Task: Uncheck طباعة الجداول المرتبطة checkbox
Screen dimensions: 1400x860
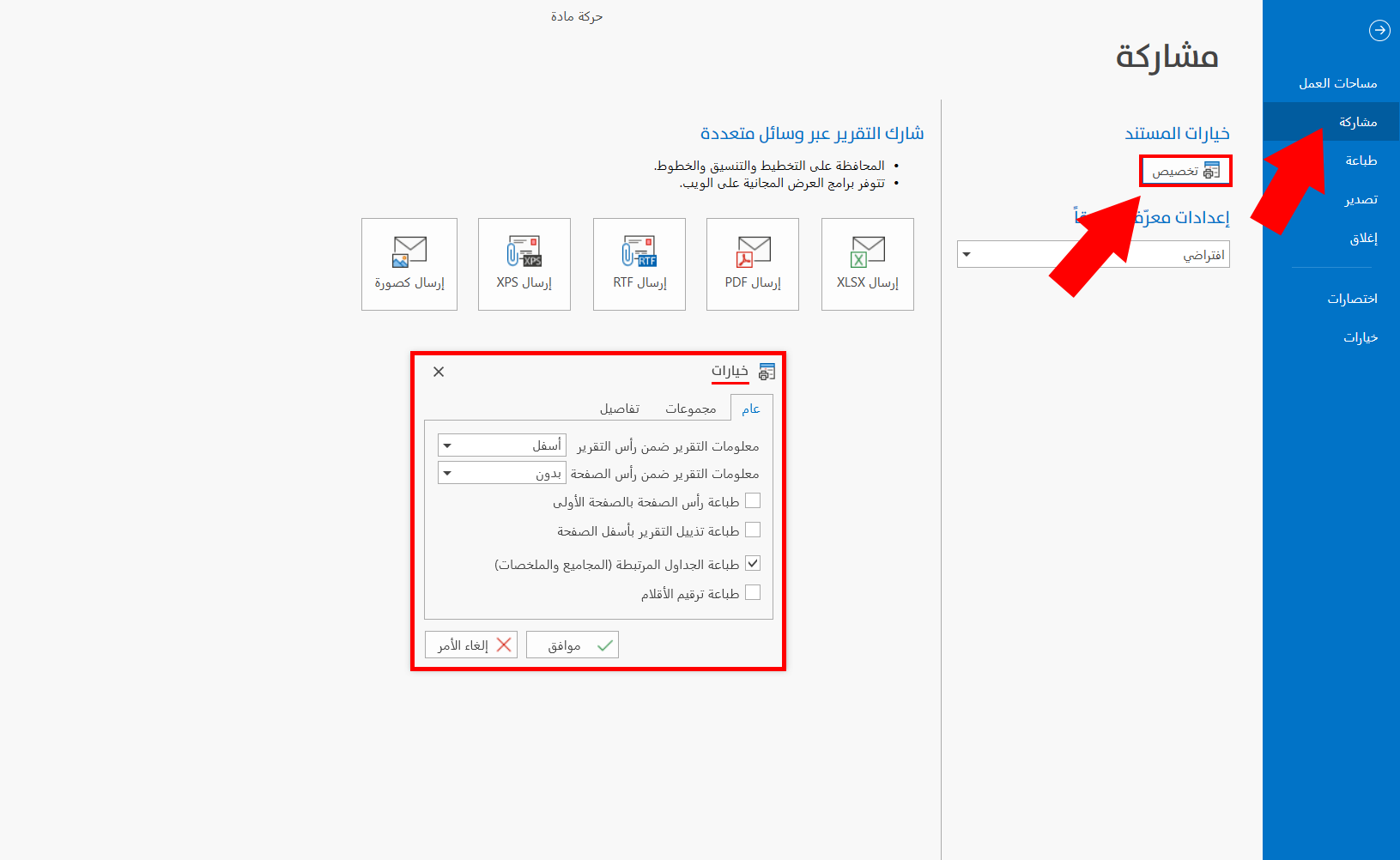Action: (x=753, y=563)
